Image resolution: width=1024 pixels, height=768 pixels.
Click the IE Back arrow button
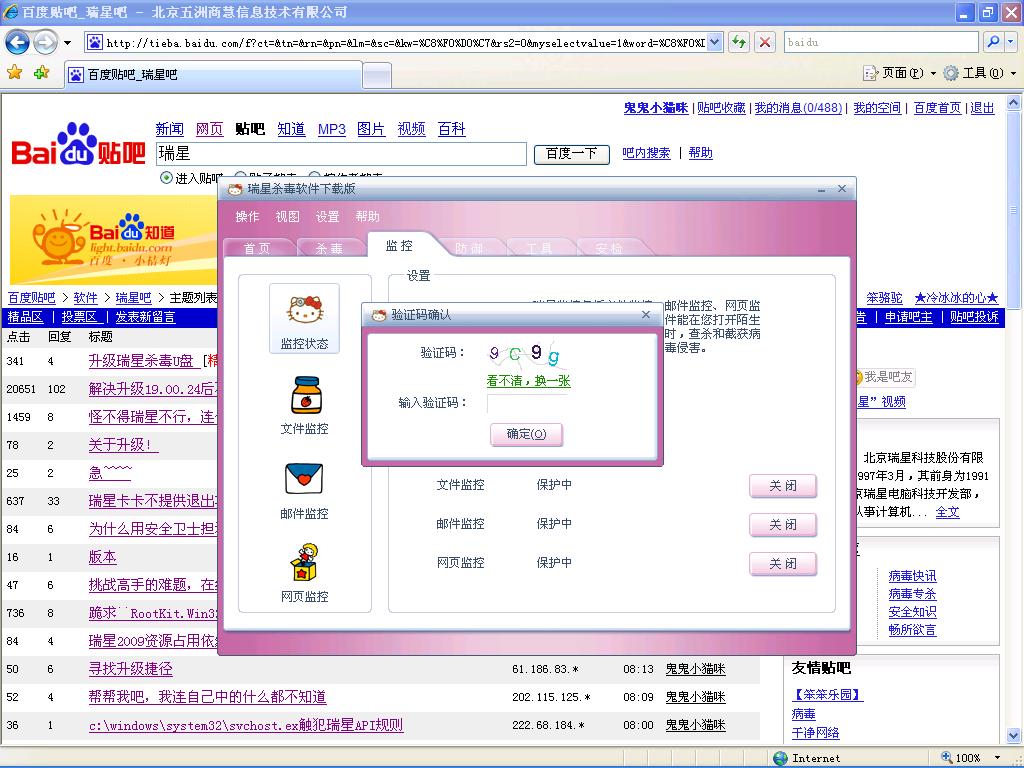coord(18,43)
